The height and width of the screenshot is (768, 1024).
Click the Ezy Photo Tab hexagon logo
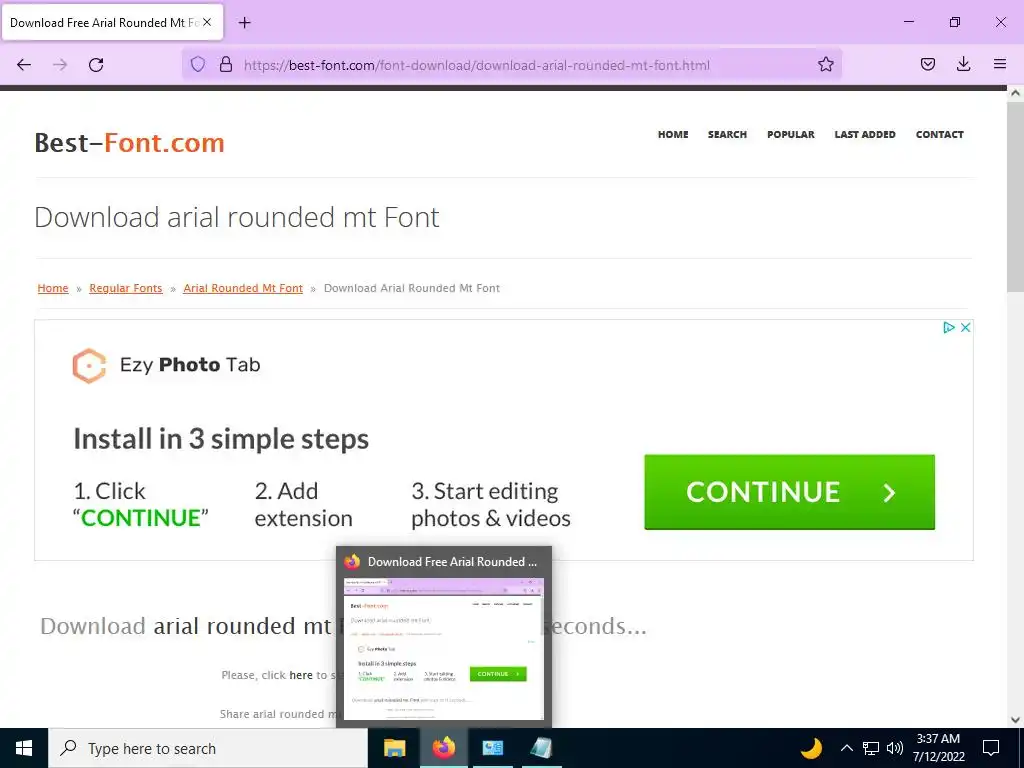[x=89, y=365]
